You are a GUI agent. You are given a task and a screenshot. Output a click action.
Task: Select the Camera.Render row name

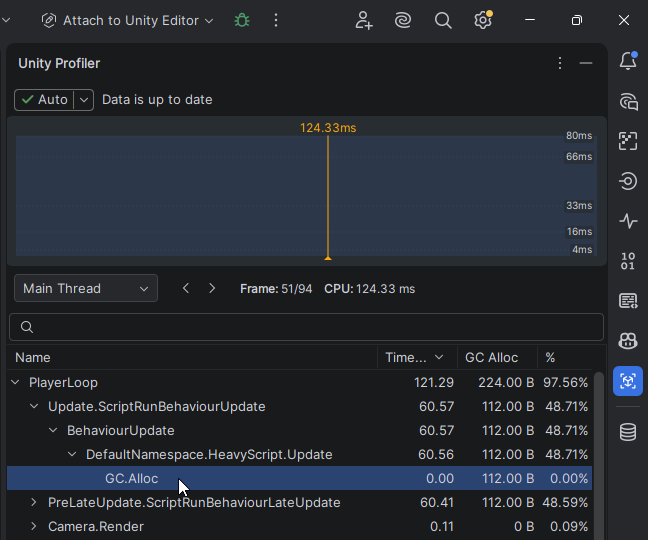(96, 526)
